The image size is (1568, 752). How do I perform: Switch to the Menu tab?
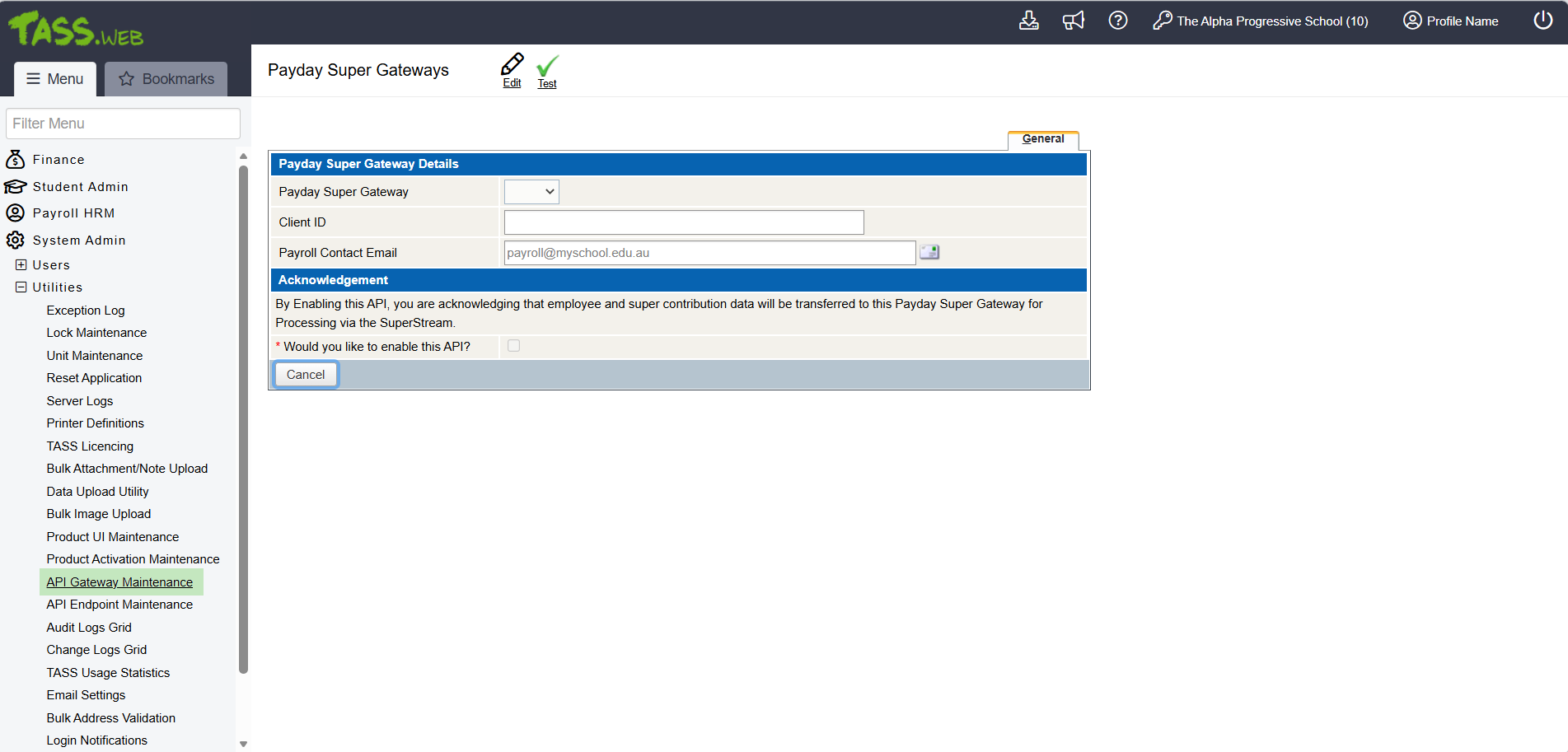[x=55, y=79]
